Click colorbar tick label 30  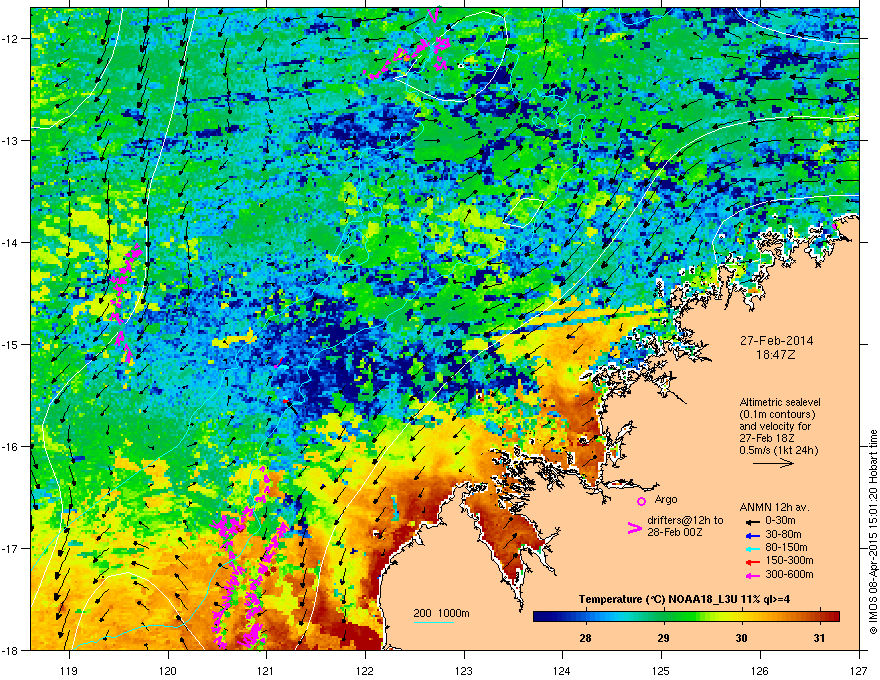741,638
